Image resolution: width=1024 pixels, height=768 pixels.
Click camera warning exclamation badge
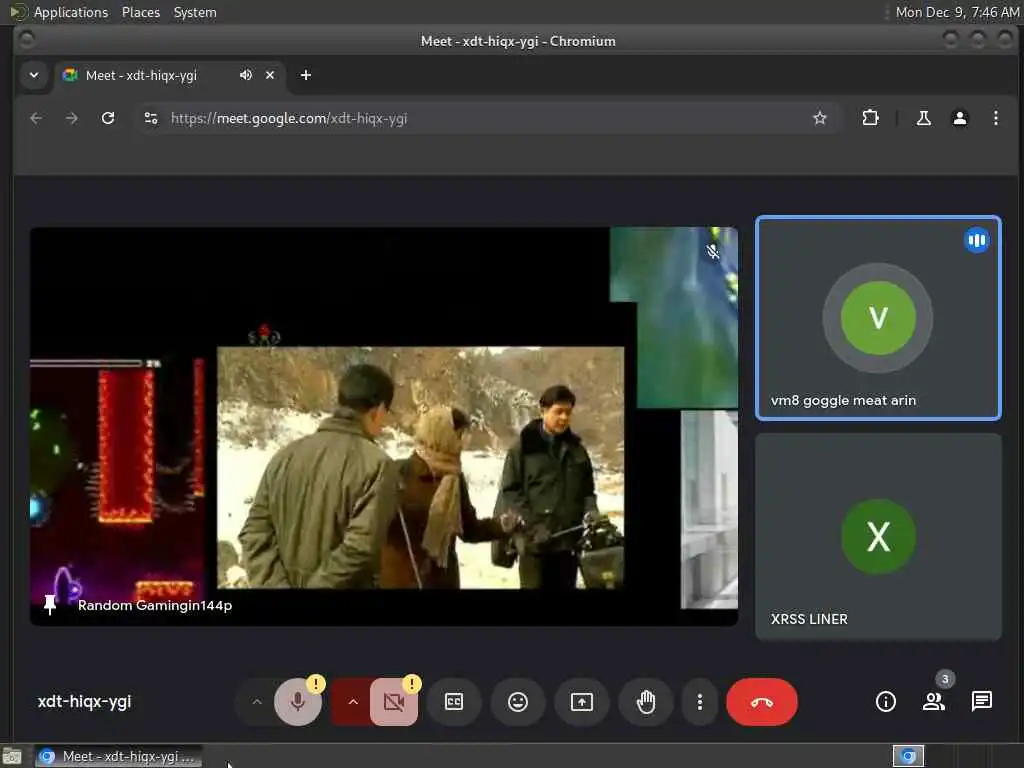point(412,684)
